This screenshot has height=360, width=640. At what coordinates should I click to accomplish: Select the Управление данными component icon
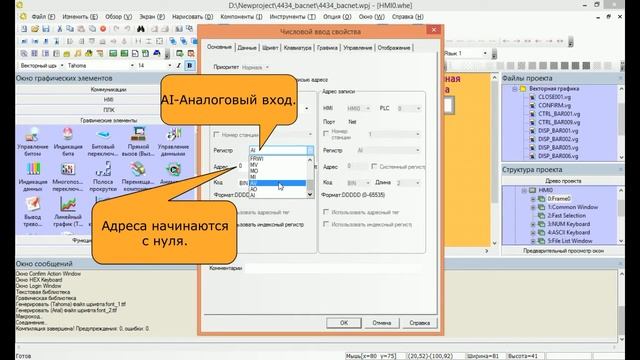click(x=173, y=135)
